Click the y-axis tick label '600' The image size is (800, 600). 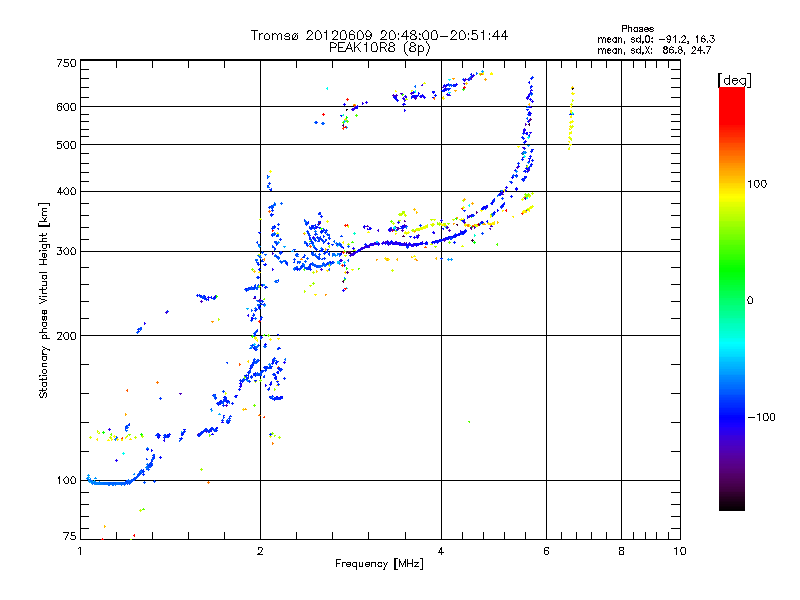(66, 107)
